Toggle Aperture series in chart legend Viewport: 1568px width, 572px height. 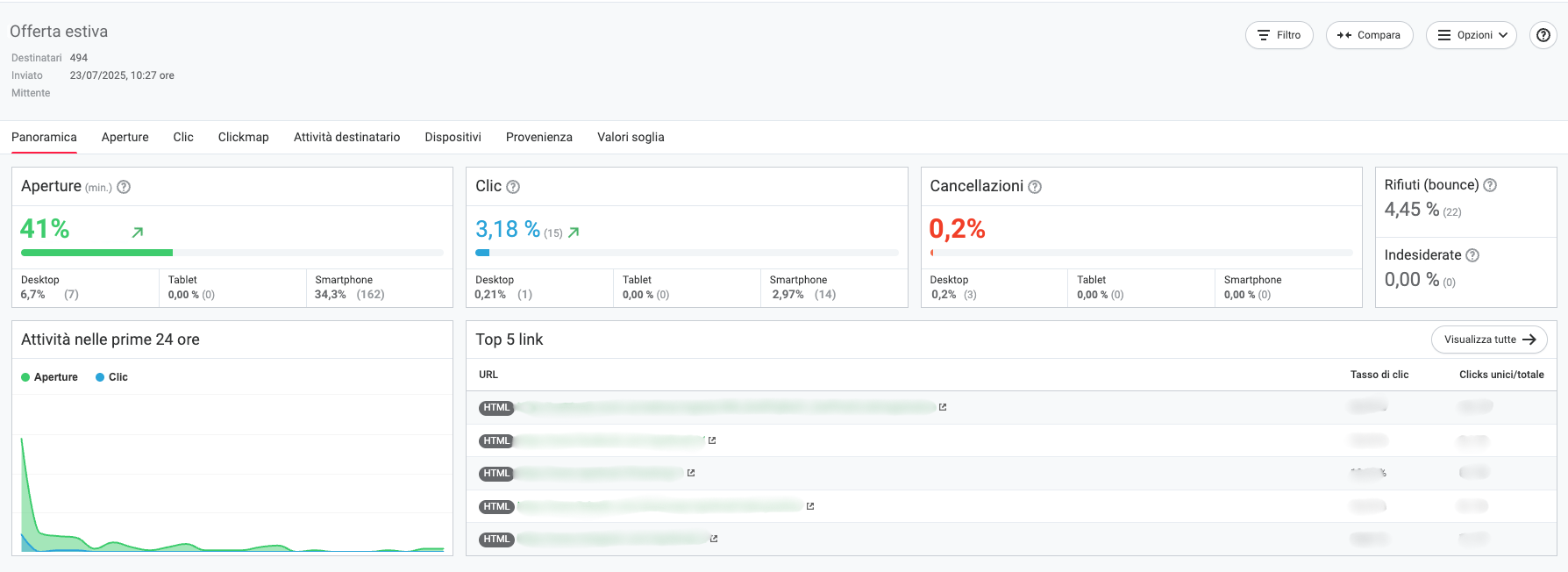pyautogui.click(x=49, y=377)
